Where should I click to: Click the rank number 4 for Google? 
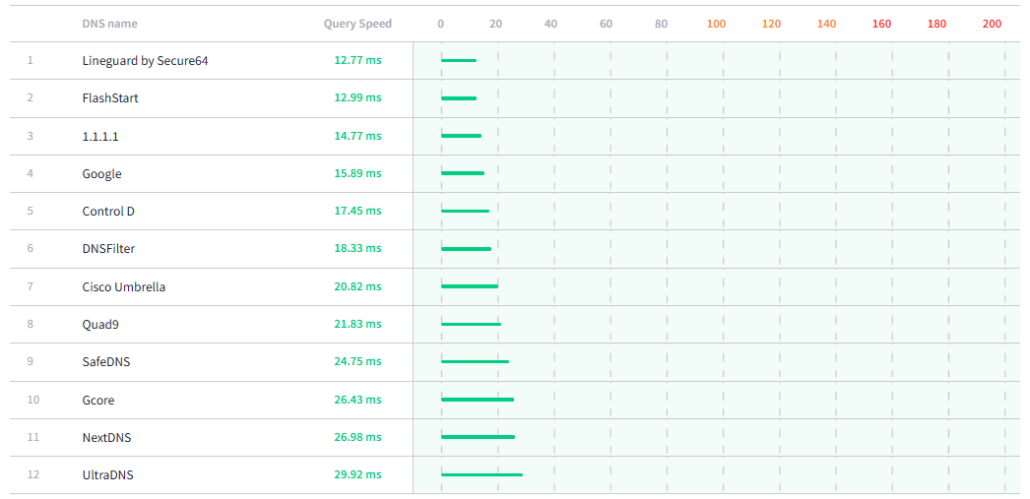point(30,173)
